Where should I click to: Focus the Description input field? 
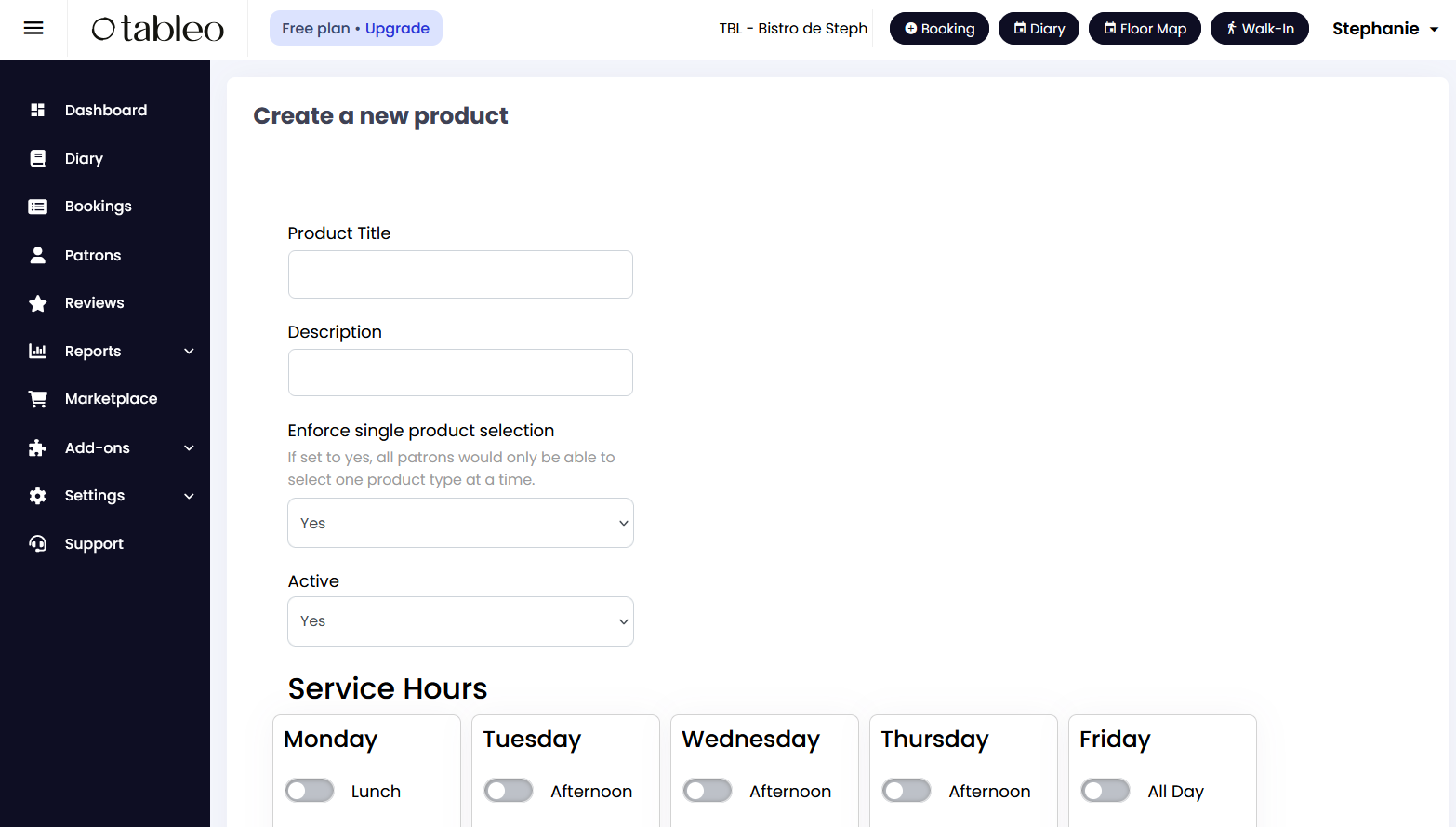pyautogui.click(x=460, y=373)
